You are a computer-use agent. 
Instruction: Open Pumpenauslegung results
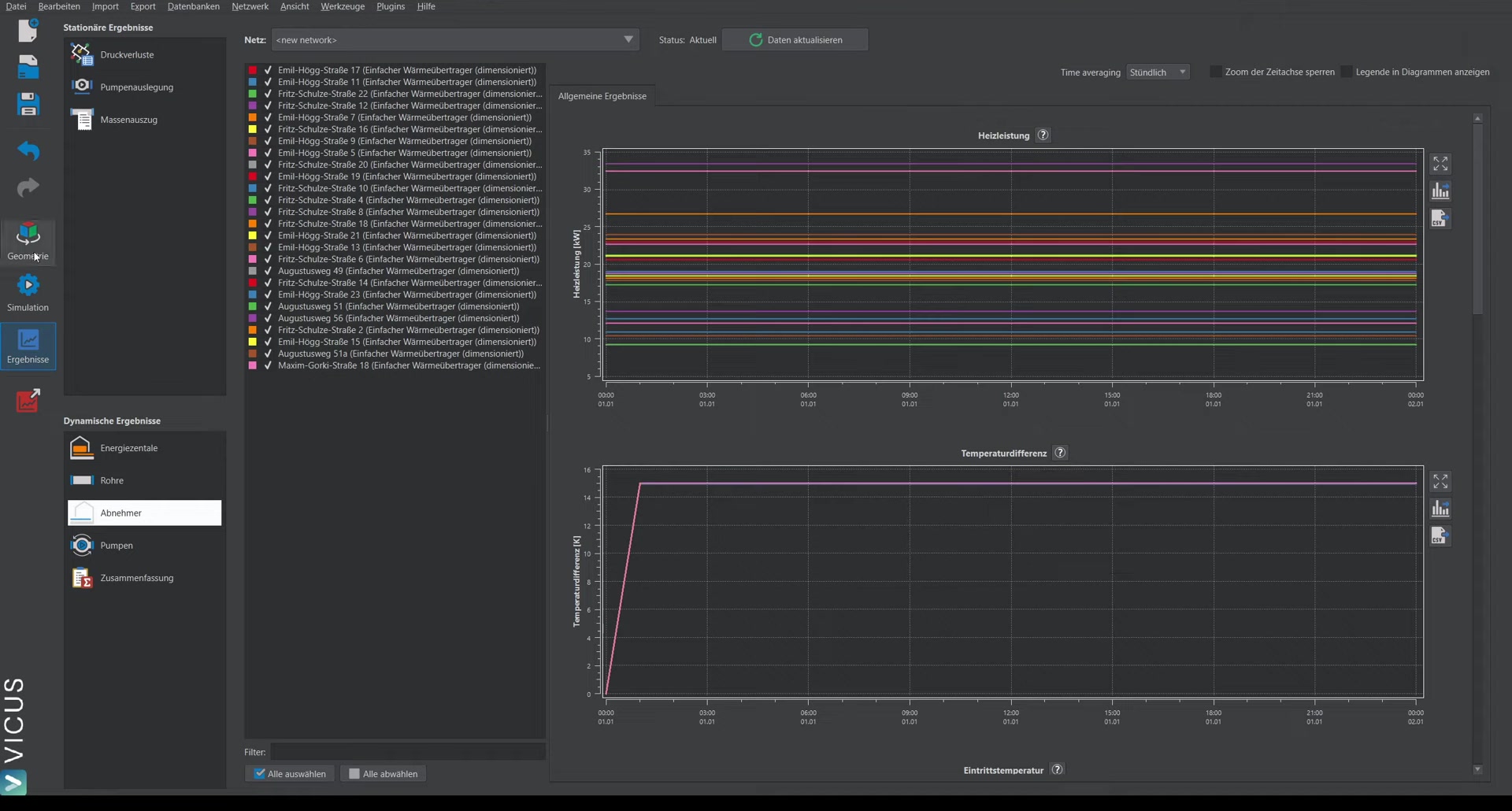(x=145, y=87)
